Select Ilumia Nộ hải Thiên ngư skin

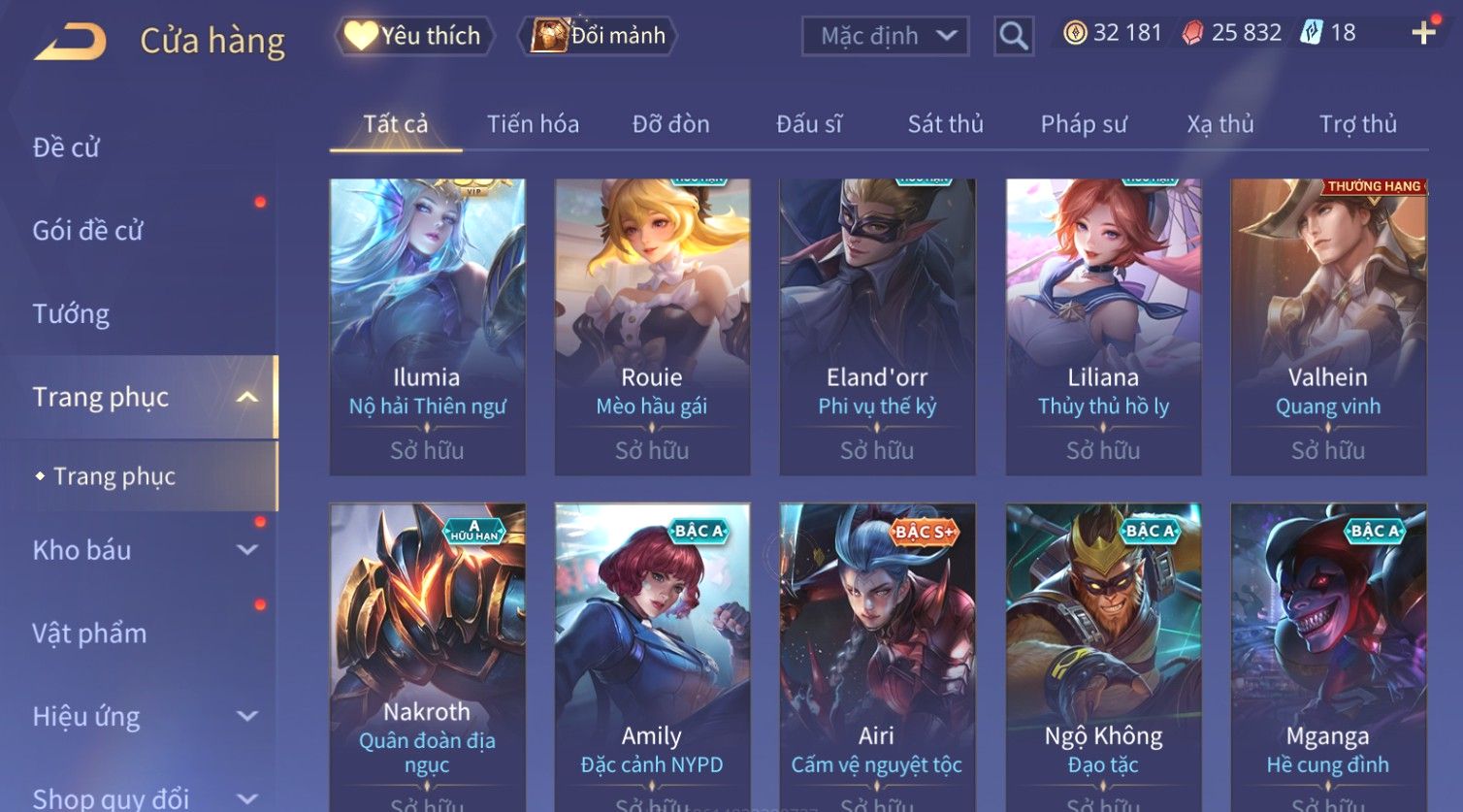[427, 327]
